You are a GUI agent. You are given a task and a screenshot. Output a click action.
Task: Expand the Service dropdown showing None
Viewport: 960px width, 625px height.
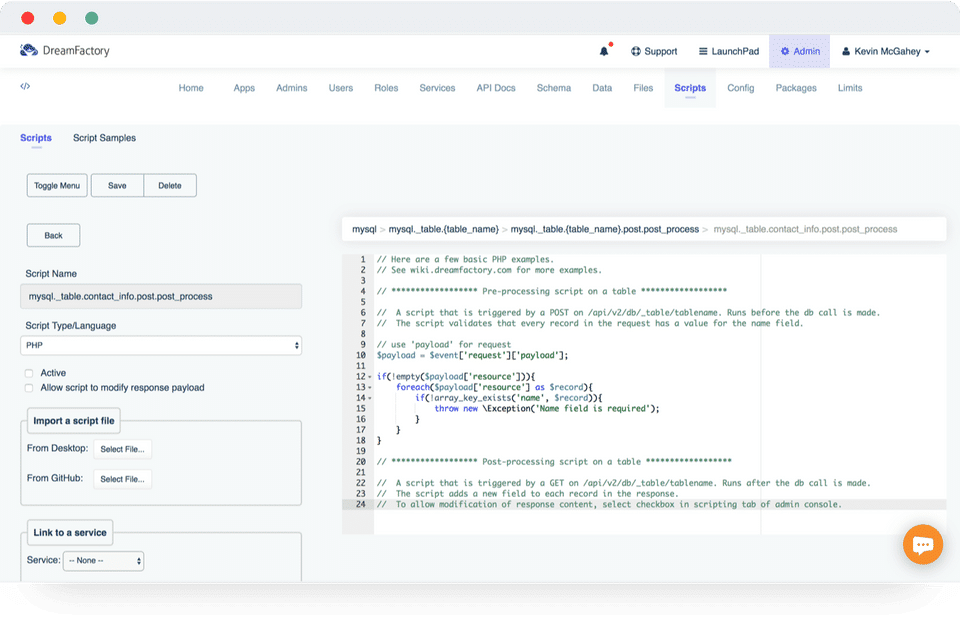click(103, 561)
